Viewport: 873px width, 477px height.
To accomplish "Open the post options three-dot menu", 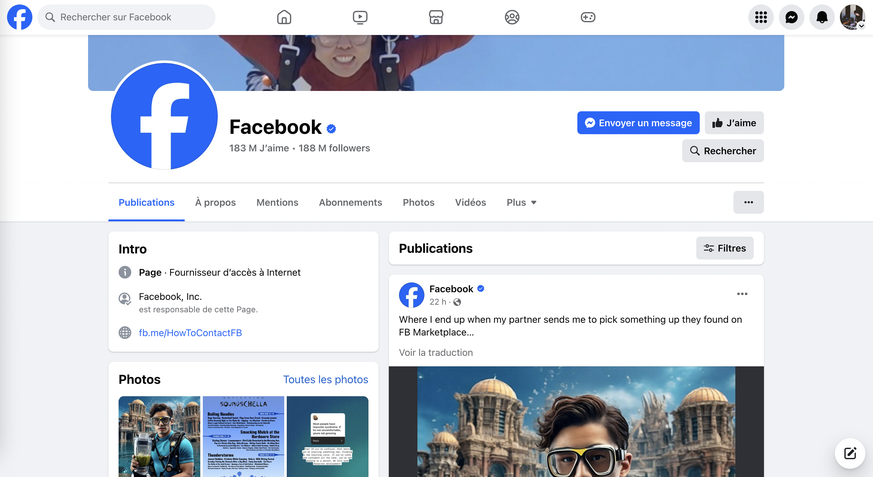I will click(742, 294).
